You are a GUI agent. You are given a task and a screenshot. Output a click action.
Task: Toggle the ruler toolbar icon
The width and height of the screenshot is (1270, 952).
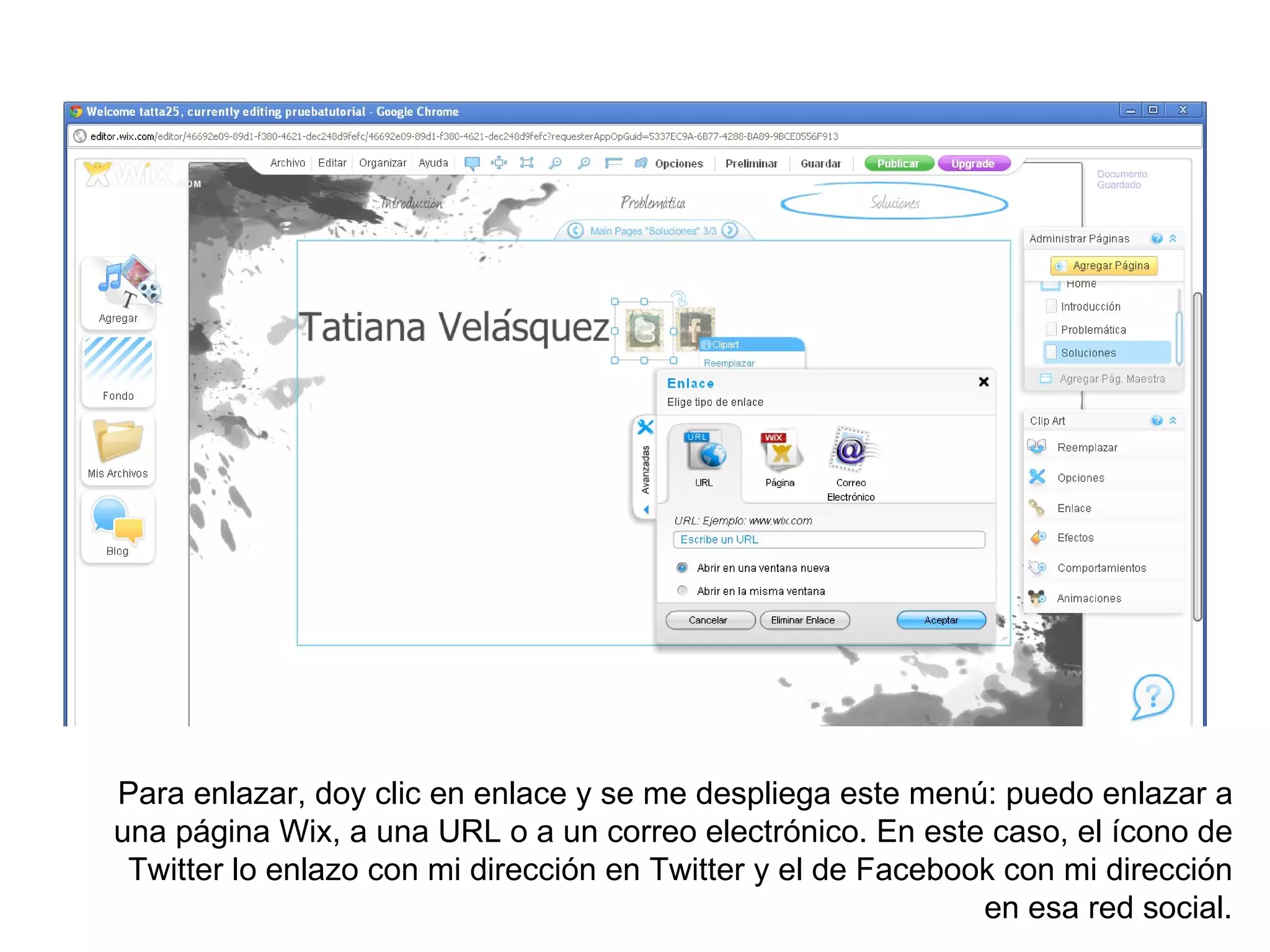613,163
